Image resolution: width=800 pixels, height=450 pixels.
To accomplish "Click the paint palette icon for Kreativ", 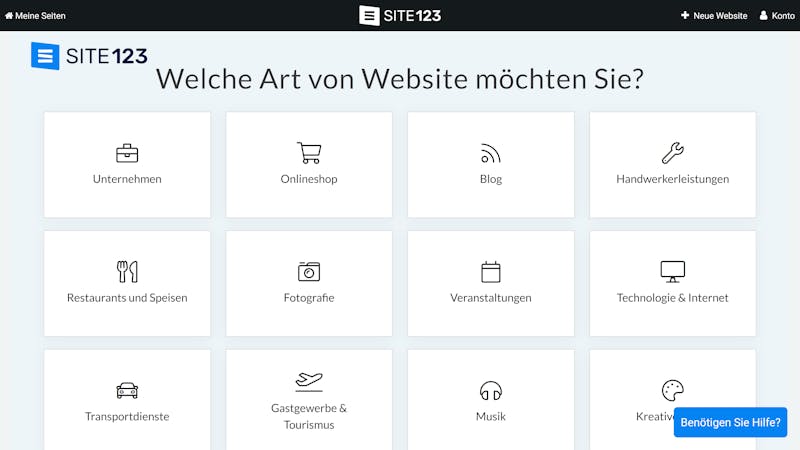I will pyautogui.click(x=672, y=390).
